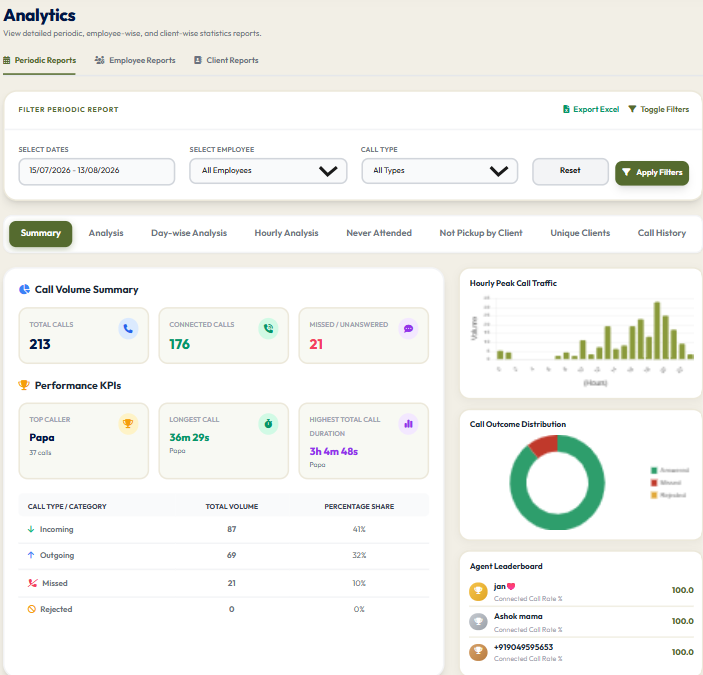Click the contact book icon beside Client Reports

coord(198,60)
